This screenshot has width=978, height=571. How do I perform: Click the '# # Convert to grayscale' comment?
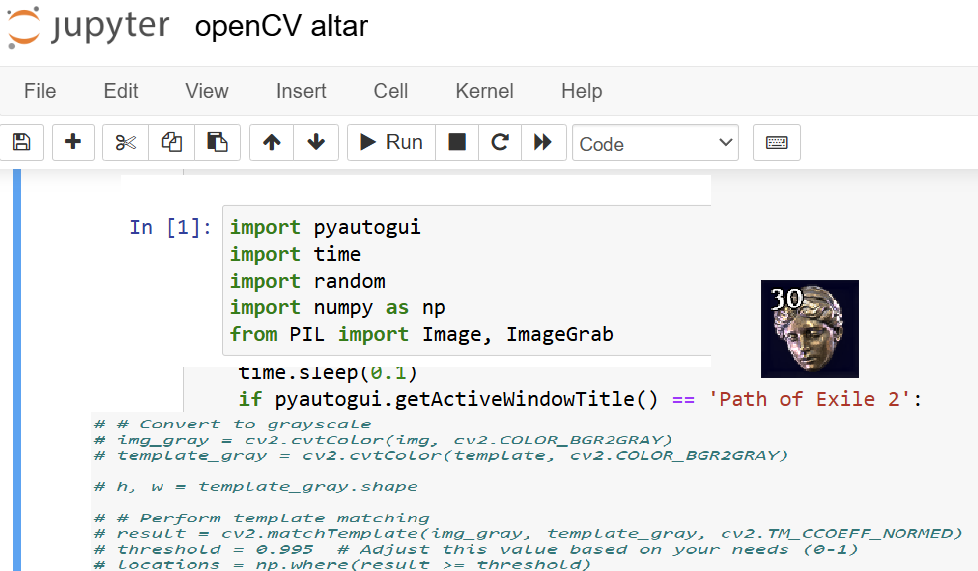[232, 424]
